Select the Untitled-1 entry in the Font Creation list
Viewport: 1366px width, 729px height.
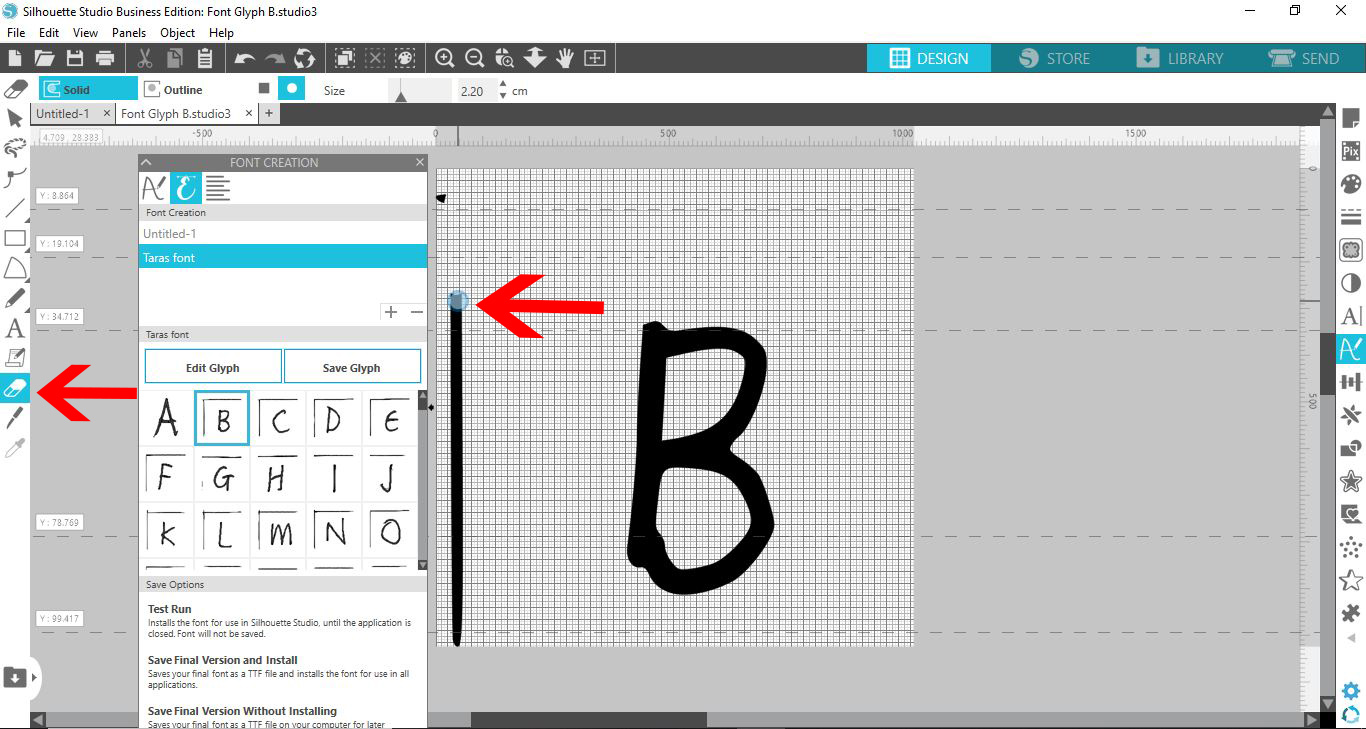283,233
